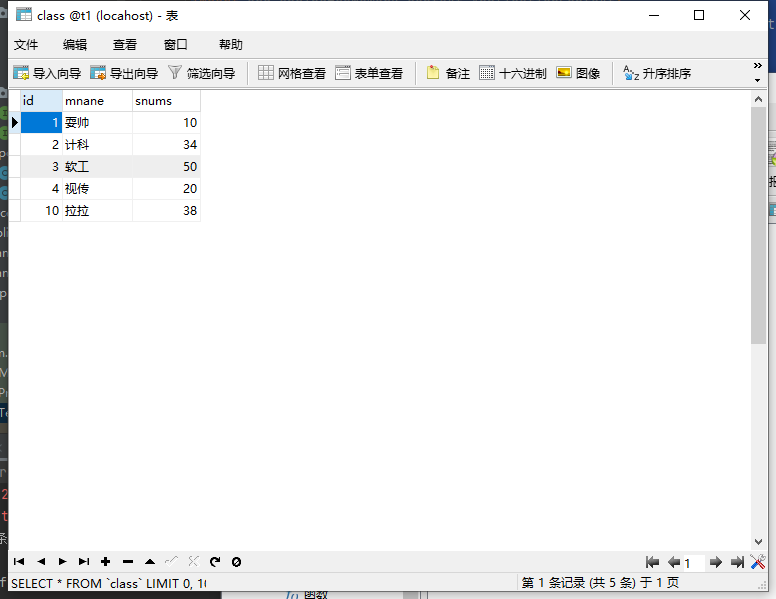The image size is (776, 599).
Task: Click the record count status 第 1 条记录
Action: point(600,583)
